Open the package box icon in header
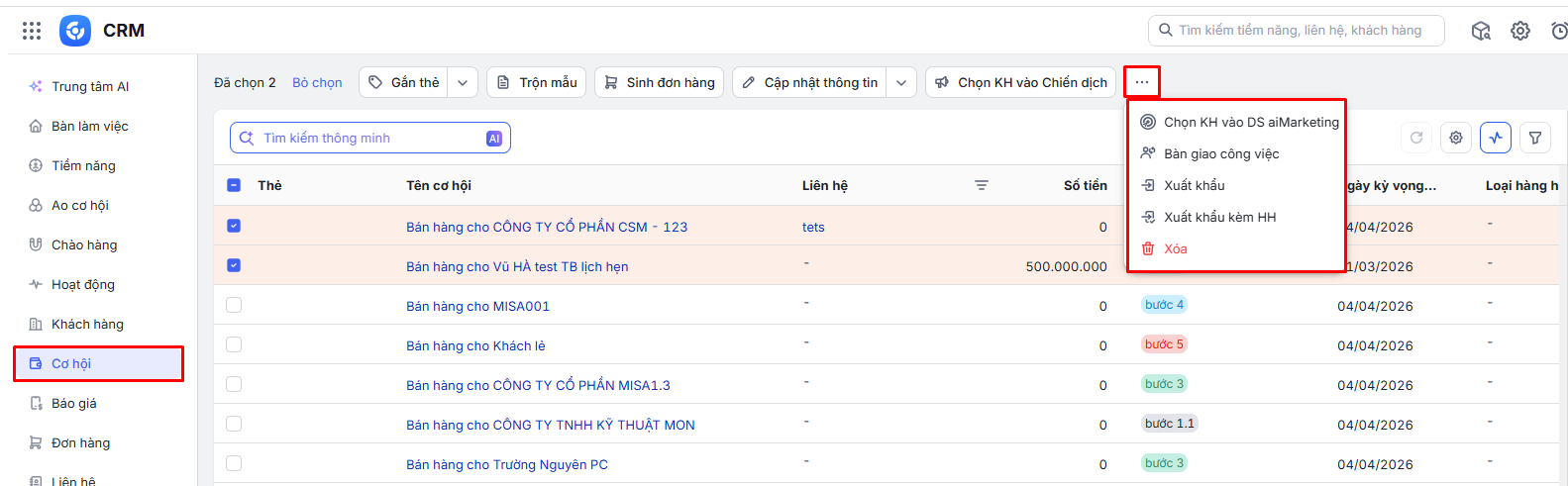This screenshot has width=1568, height=486. (x=1481, y=31)
